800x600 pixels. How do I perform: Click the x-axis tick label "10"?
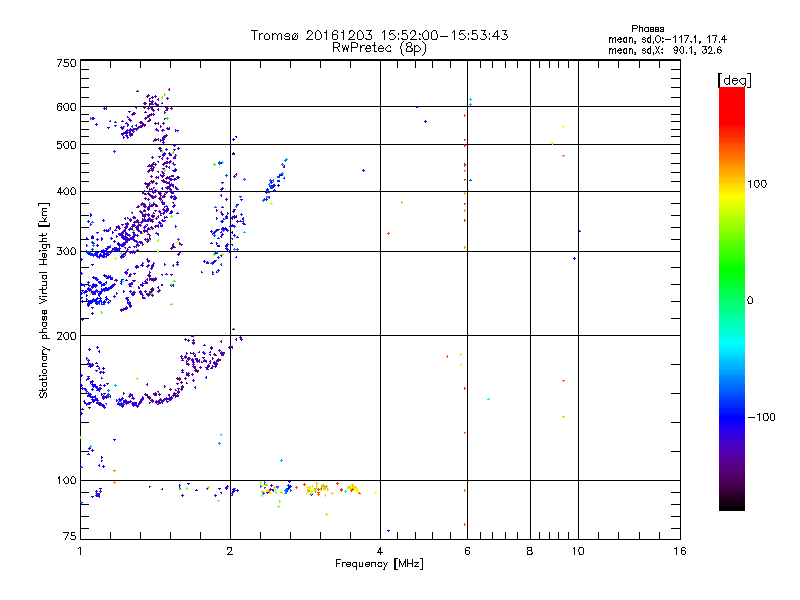578,551
